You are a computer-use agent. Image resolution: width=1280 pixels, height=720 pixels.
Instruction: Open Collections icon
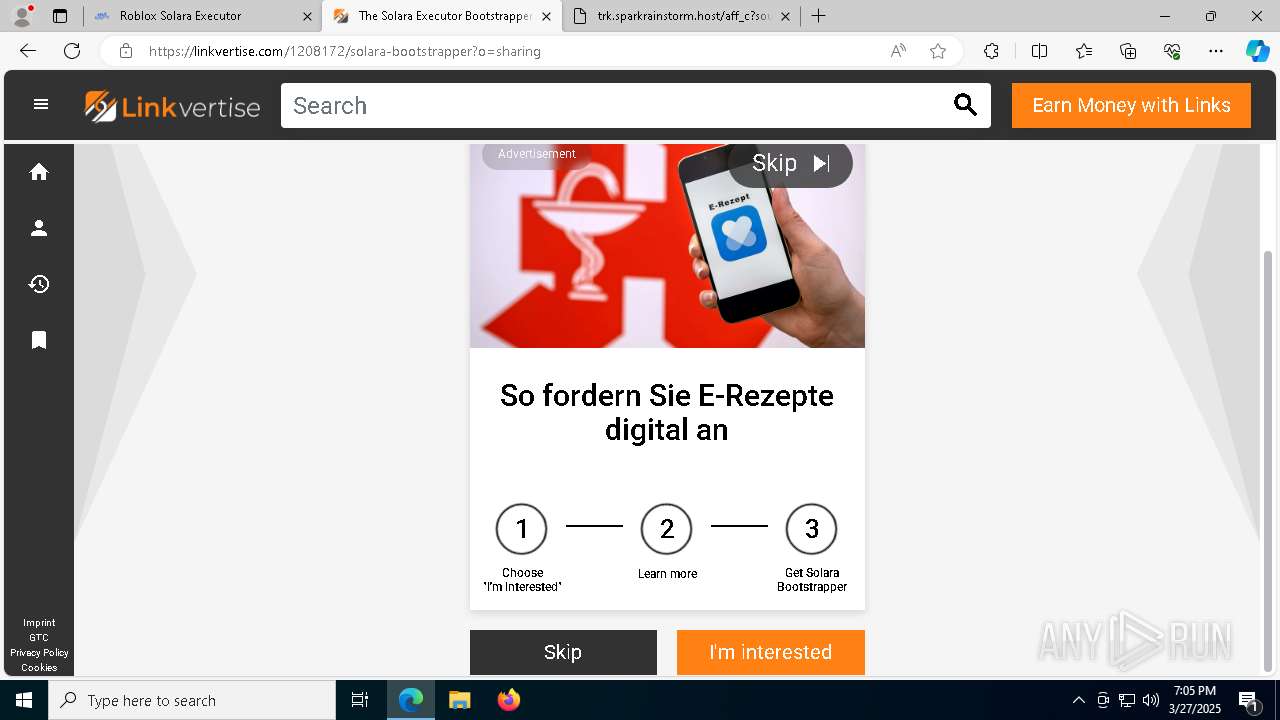click(1128, 51)
